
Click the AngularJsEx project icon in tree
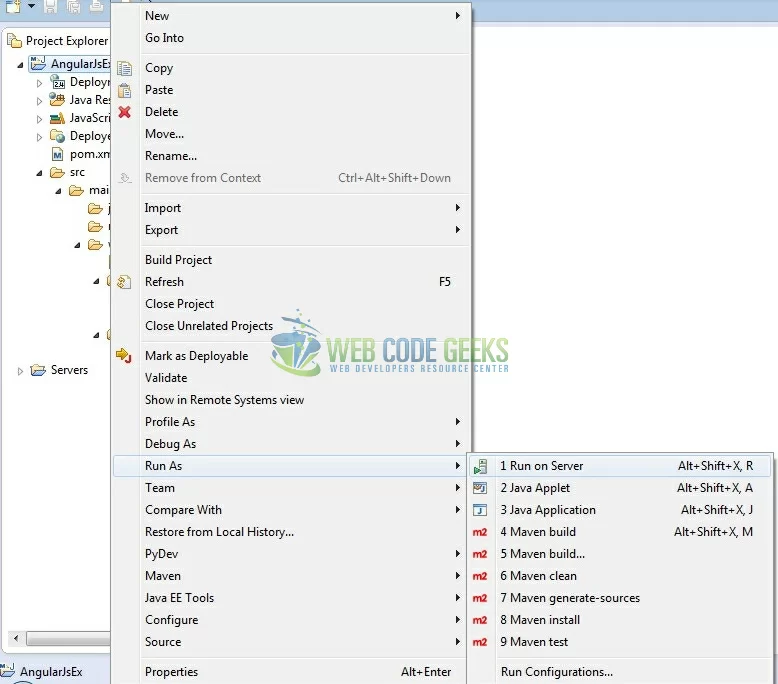pos(38,63)
